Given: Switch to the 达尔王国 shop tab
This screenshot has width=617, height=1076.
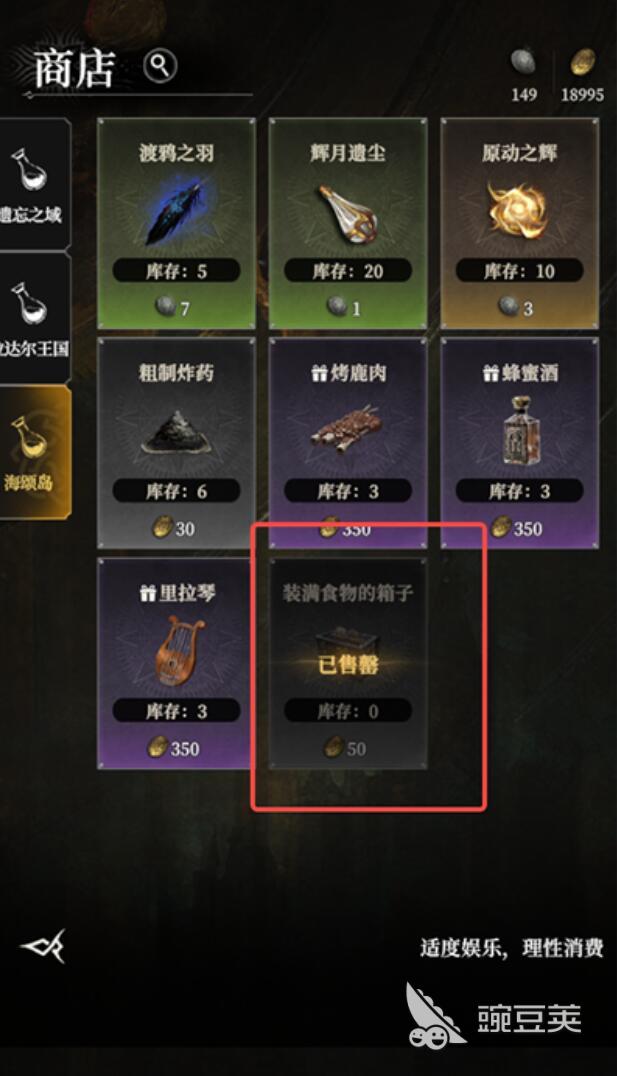Looking at the screenshot, I should tap(32, 317).
